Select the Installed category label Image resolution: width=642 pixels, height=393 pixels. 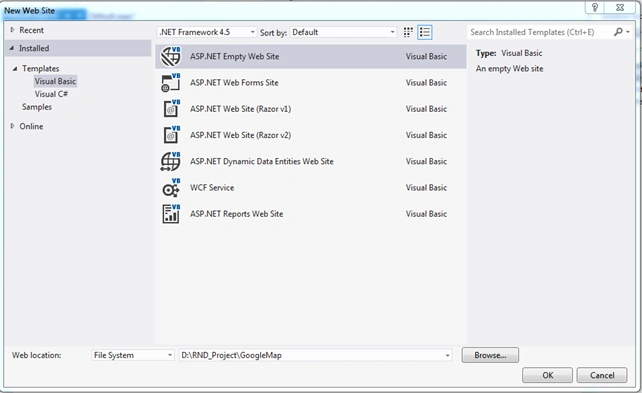tap(34, 48)
